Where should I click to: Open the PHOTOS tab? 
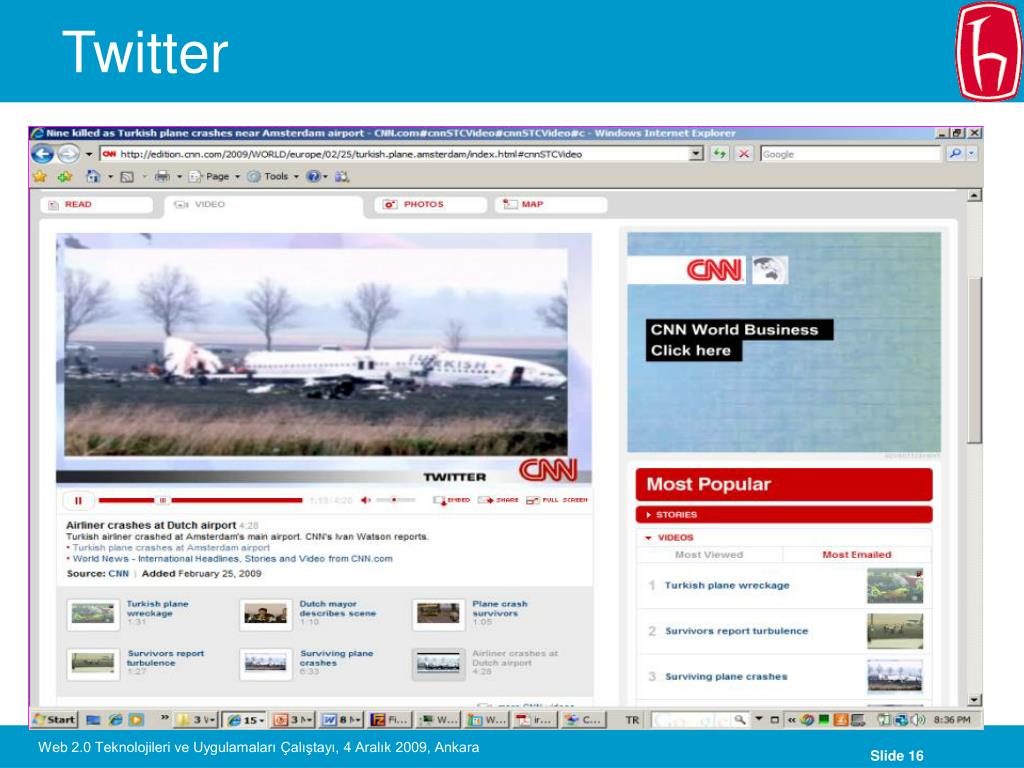(x=431, y=204)
